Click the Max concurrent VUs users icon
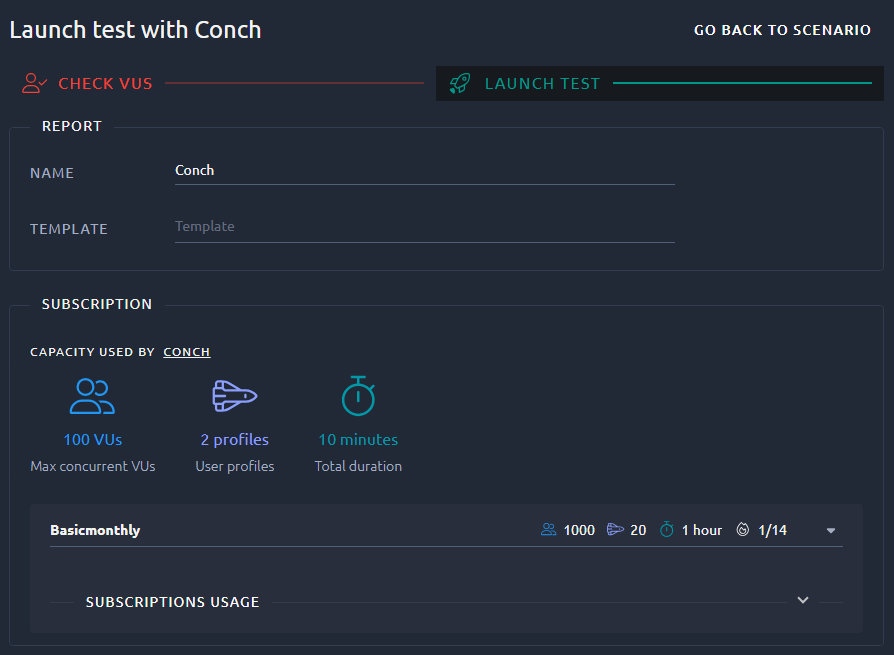894x655 pixels. click(x=92, y=396)
